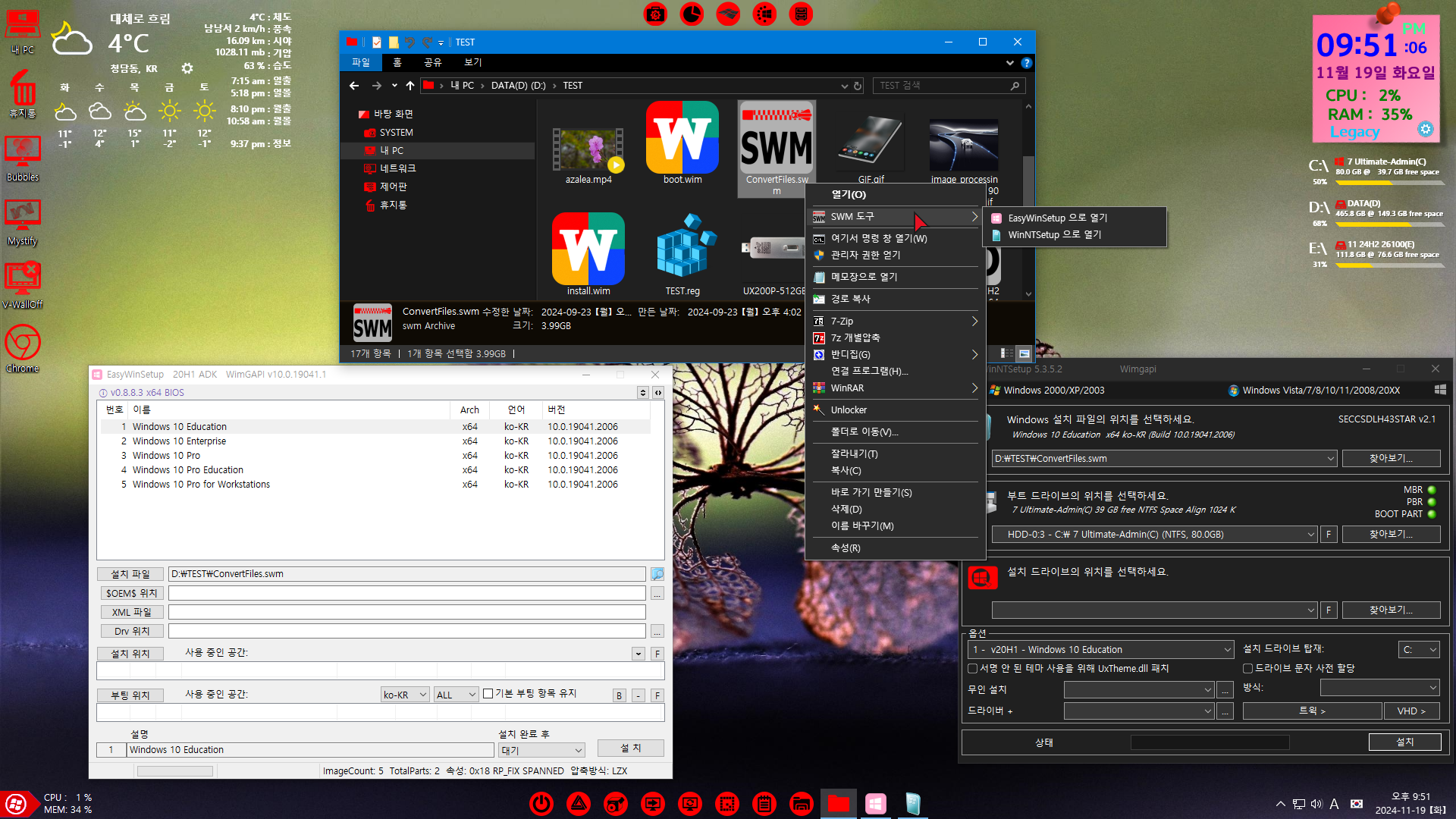Enable 드라이브 문자 사전 할당 checkbox
Screen dimensions: 1456x819
tap(1247, 669)
